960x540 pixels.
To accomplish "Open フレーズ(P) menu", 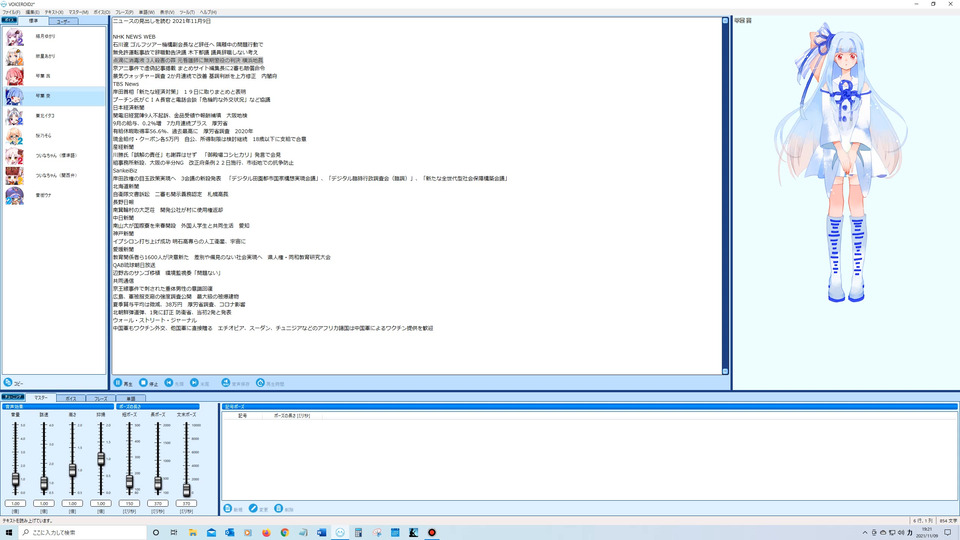I will point(124,12).
